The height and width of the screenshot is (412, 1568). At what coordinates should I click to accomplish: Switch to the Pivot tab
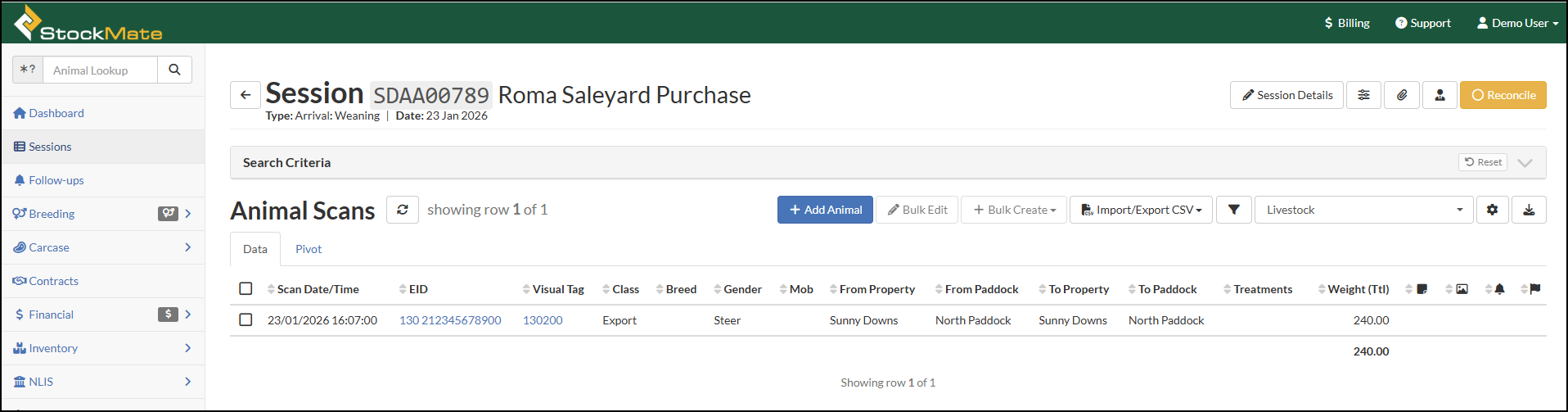pyautogui.click(x=309, y=249)
